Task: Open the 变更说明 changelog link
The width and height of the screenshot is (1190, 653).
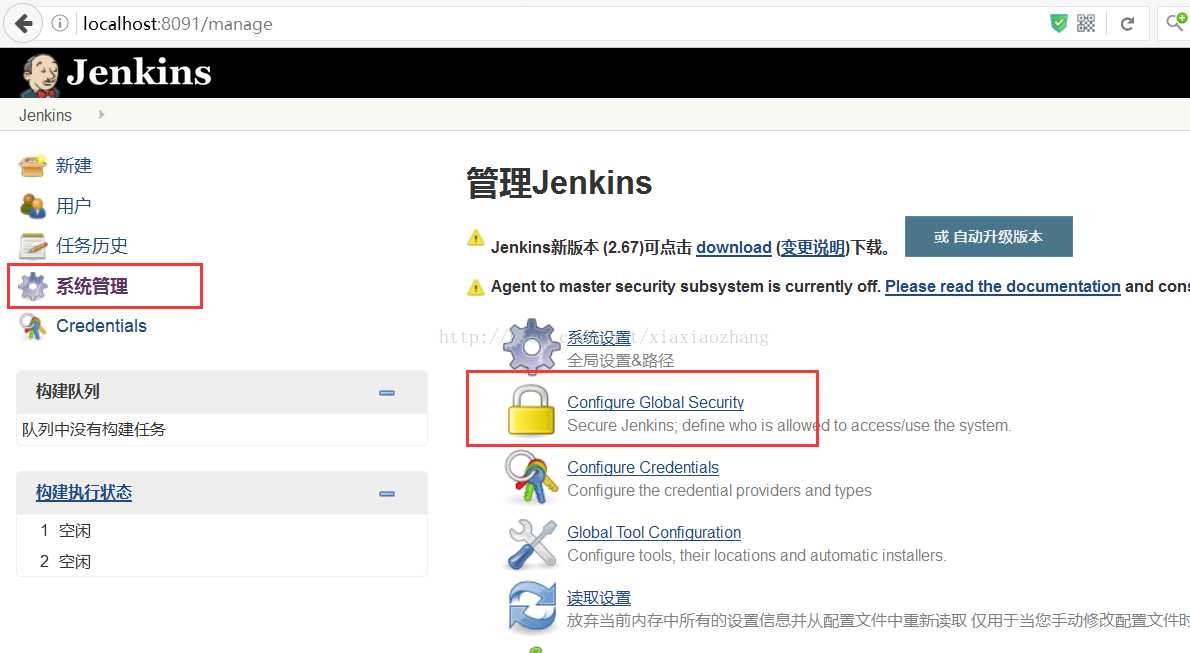Action: tap(813, 248)
